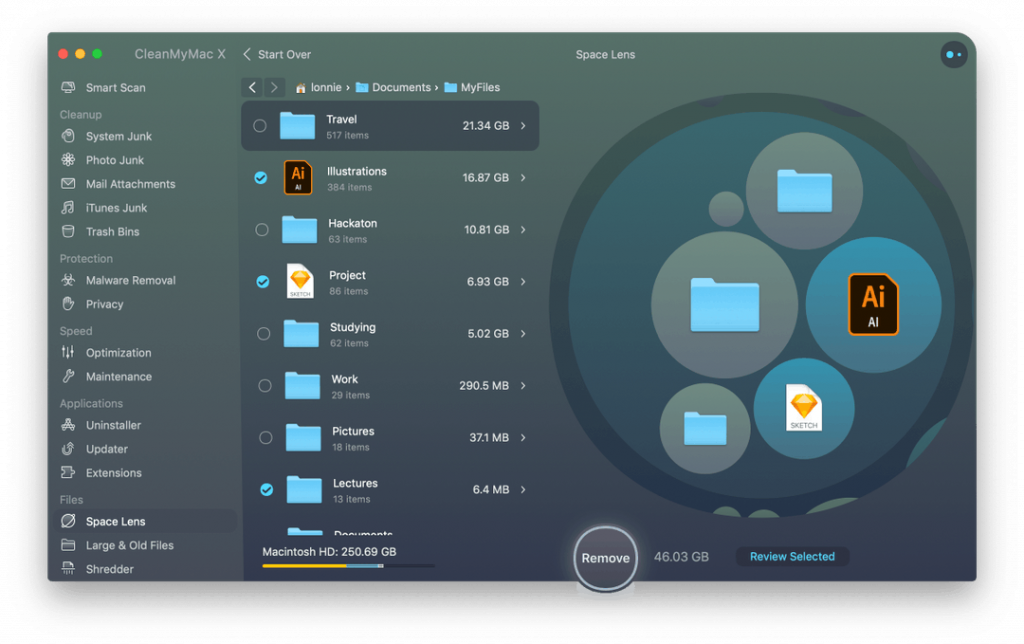The width and height of the screenshot is (1024, 644).
Task: Click the Illustrator file icon in Illustrations row
Action: click(298, 178)
